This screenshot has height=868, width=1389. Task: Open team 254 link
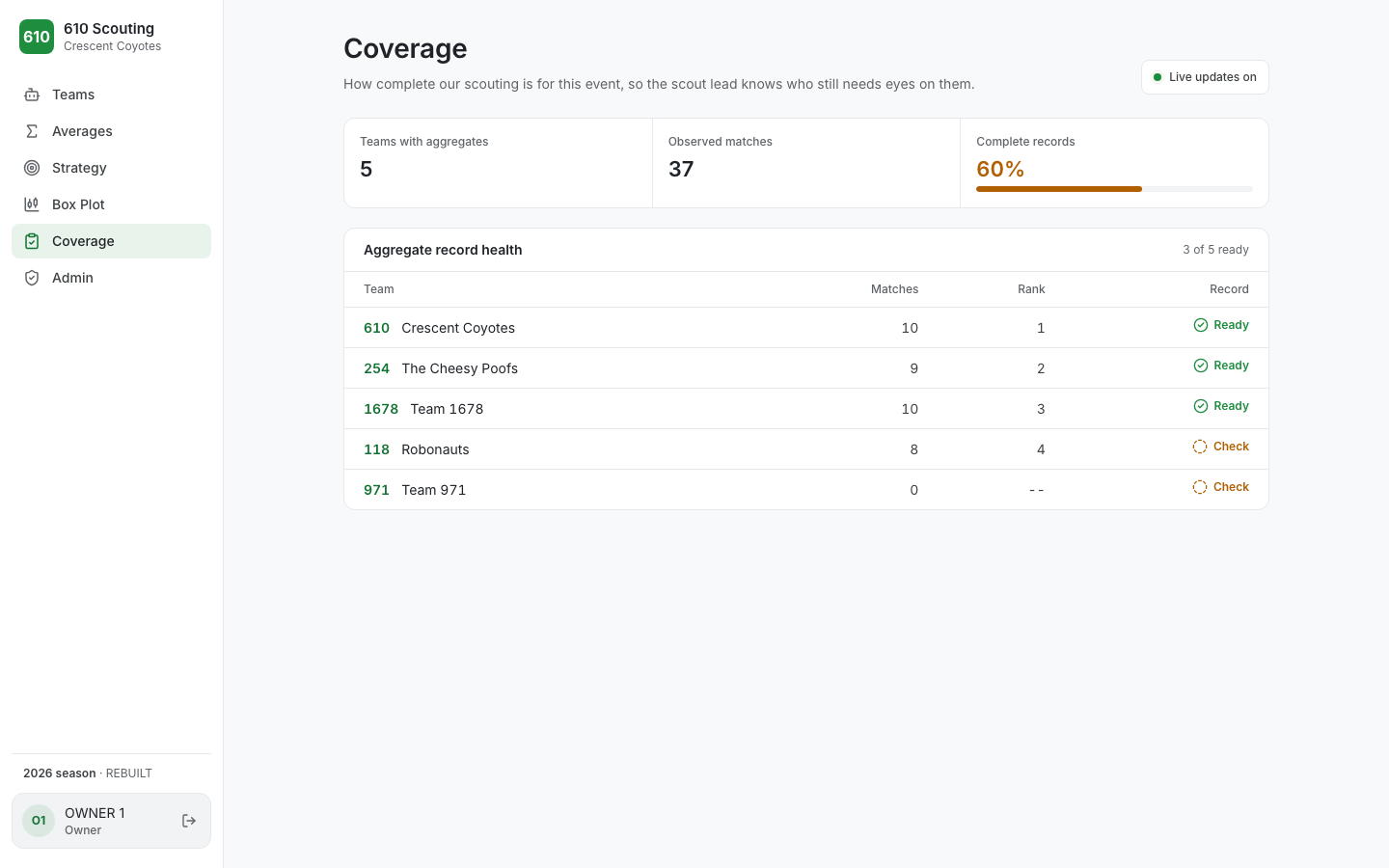click(376, 368)
